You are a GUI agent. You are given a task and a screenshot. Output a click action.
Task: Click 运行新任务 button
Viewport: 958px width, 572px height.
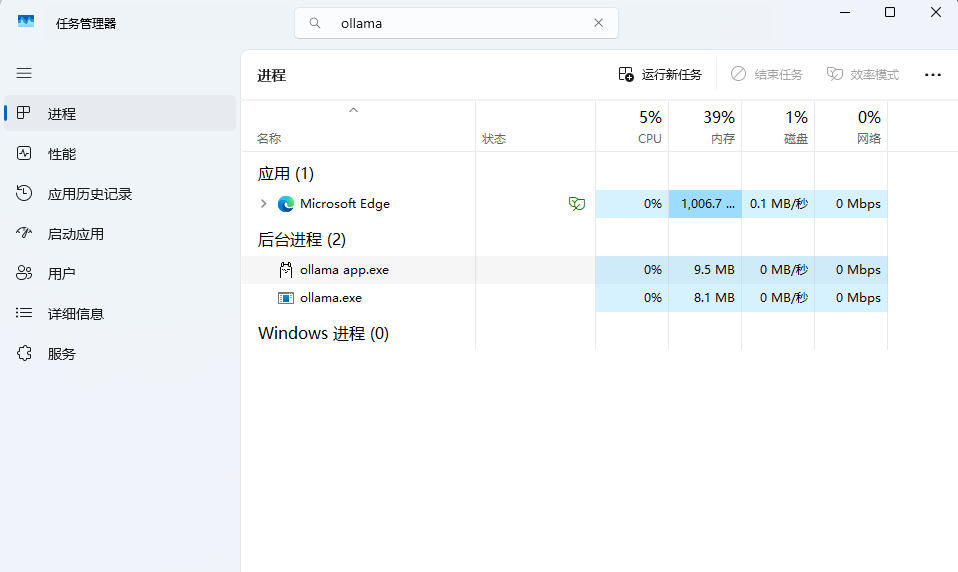click(660, 75)
